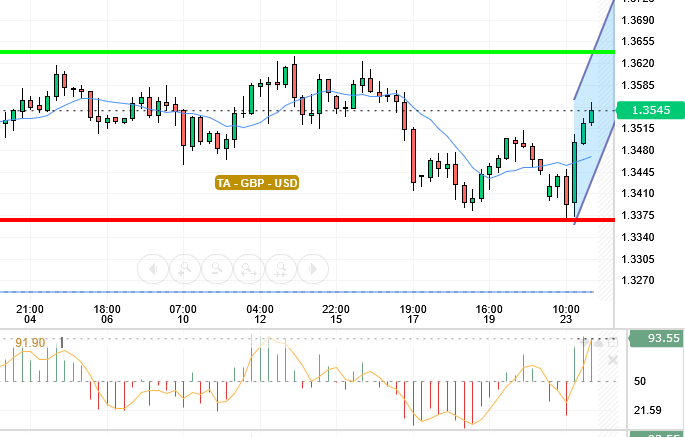Select the green resistance line near 1.3655
The image size is (685, 437).
coord(307,52)
